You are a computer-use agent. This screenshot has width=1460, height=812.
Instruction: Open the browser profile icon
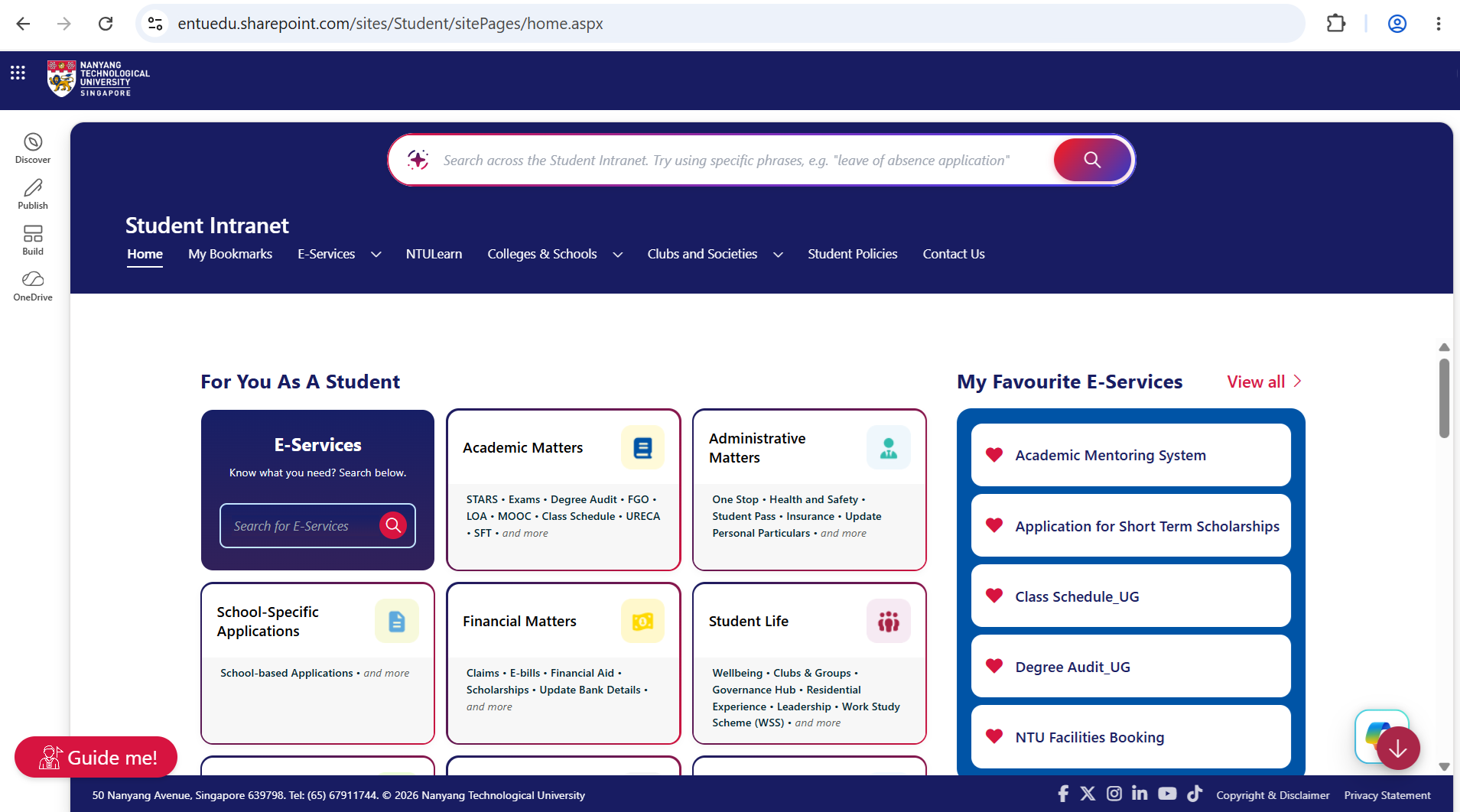(x=1397, y=24)
